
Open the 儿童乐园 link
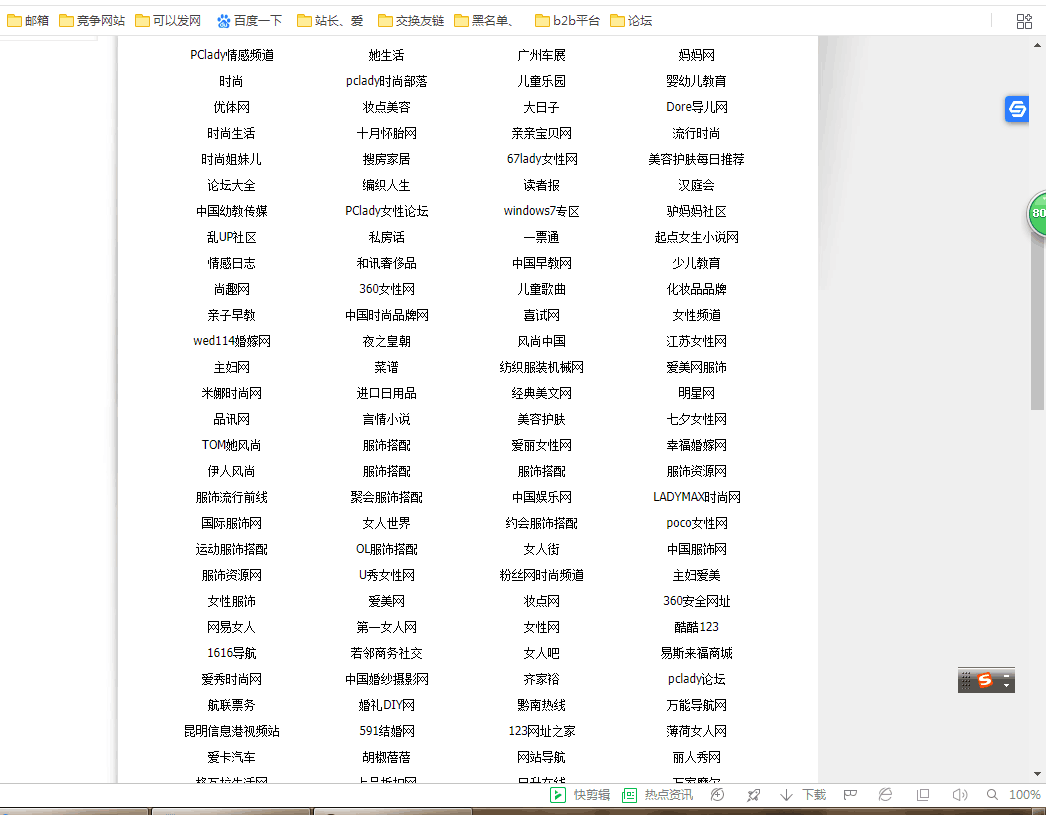(x=541, y=81)
